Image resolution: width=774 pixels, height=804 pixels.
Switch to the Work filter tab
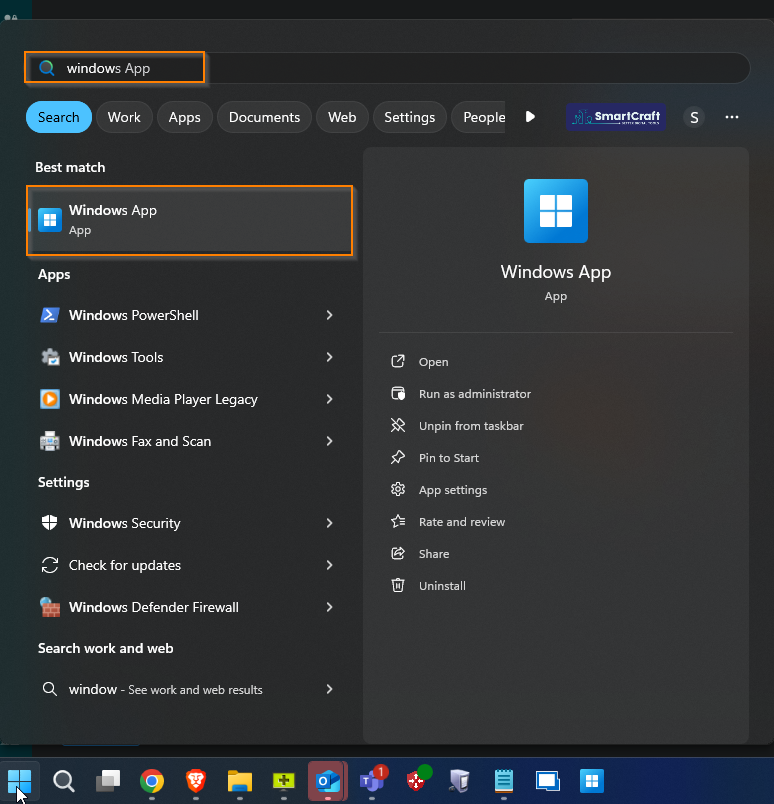[x=124, y=117]
